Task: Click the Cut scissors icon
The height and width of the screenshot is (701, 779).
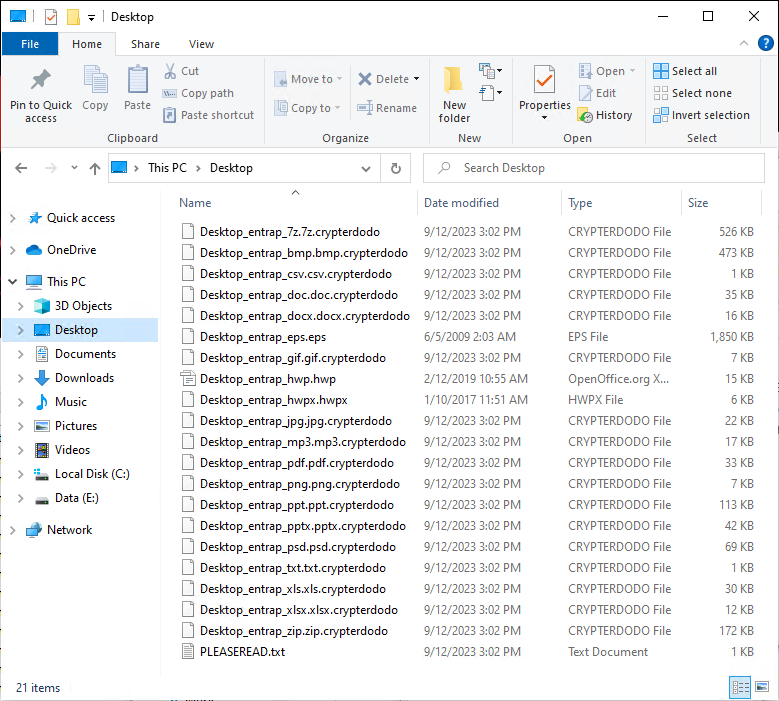Action: [170, 71]
